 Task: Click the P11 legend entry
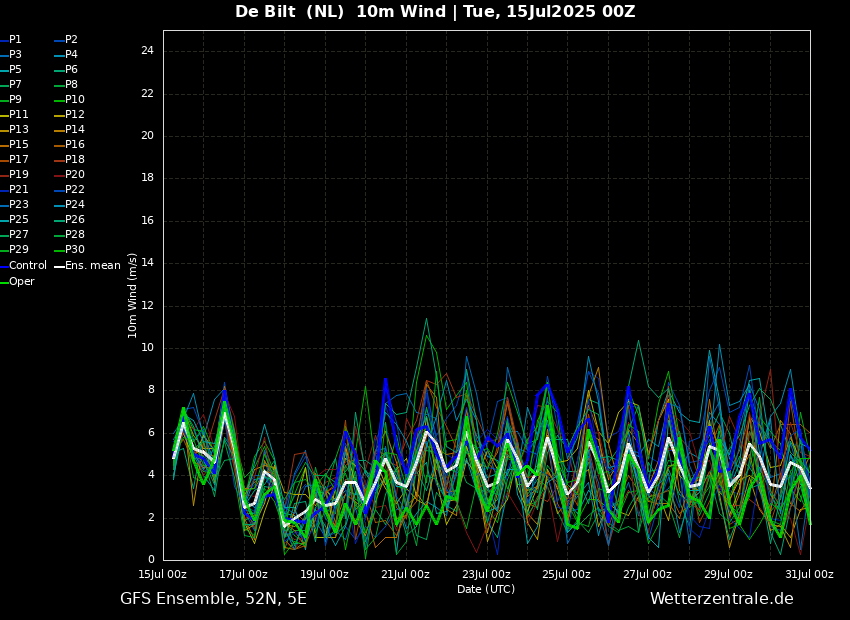[x=15, y=114]
